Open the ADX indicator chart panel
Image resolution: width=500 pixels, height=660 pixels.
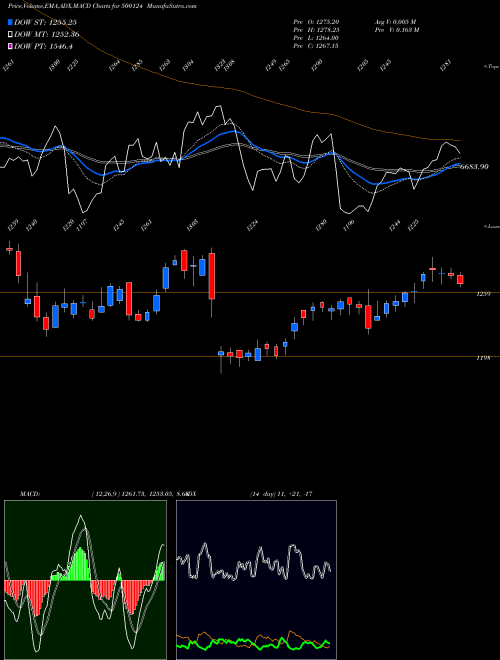click(256, 580)
